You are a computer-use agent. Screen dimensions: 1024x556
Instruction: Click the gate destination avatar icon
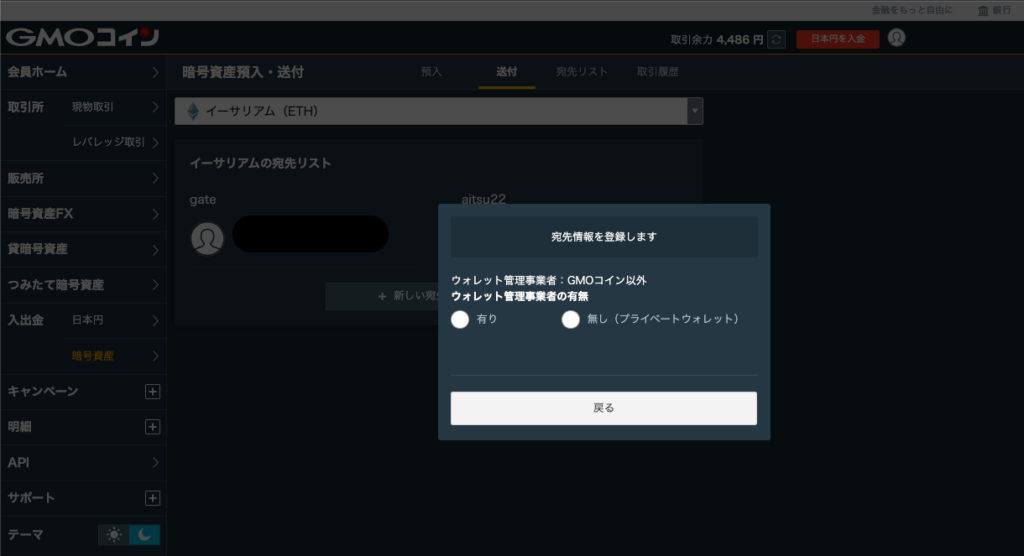207,238
